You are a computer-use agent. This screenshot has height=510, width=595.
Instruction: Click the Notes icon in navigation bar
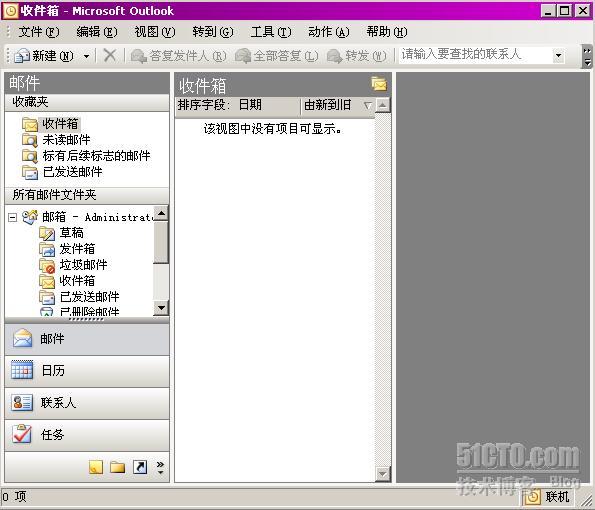(96, 467)
